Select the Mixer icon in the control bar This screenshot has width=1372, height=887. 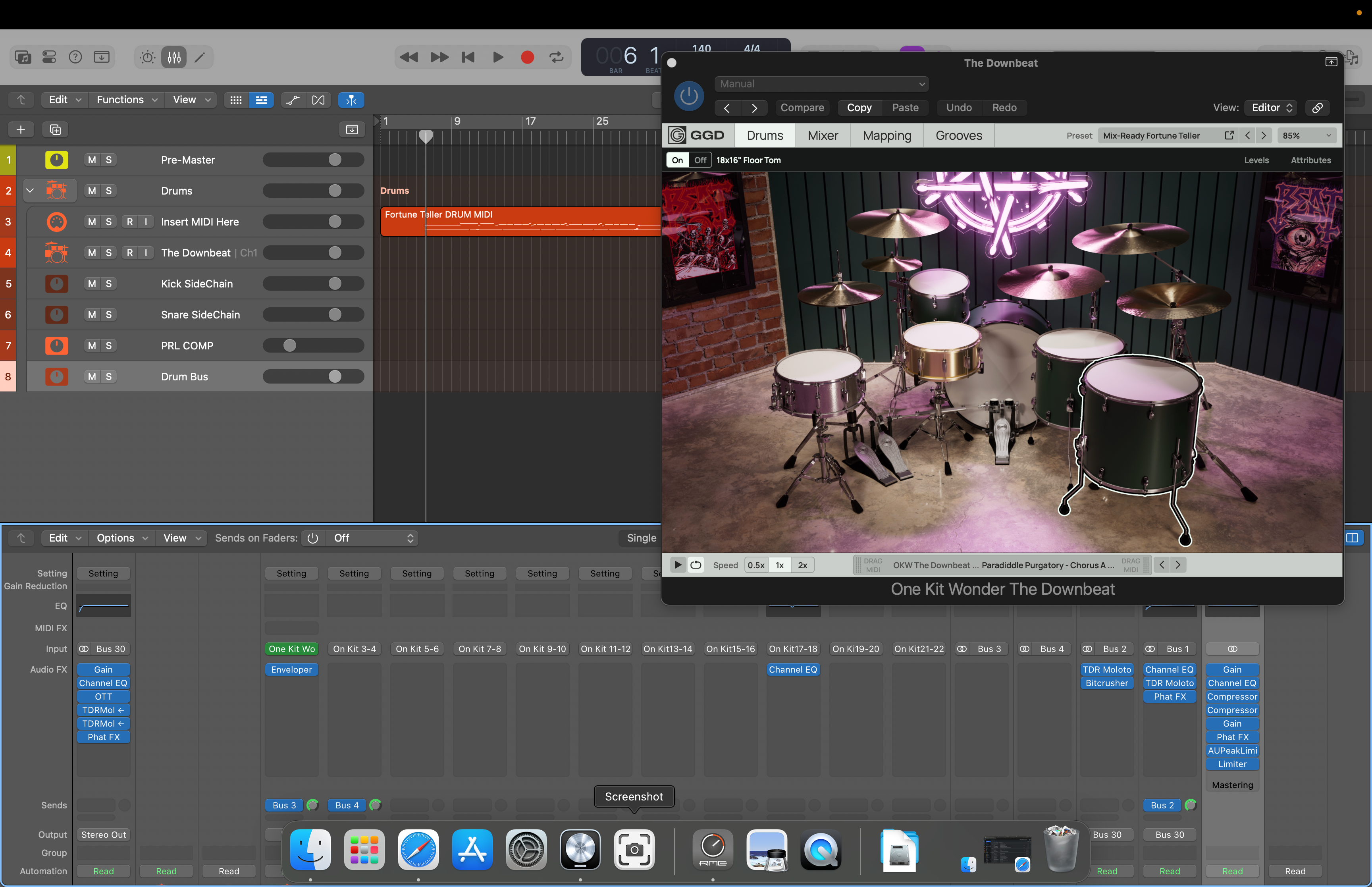pyautogui.click(x=174, y=56)
